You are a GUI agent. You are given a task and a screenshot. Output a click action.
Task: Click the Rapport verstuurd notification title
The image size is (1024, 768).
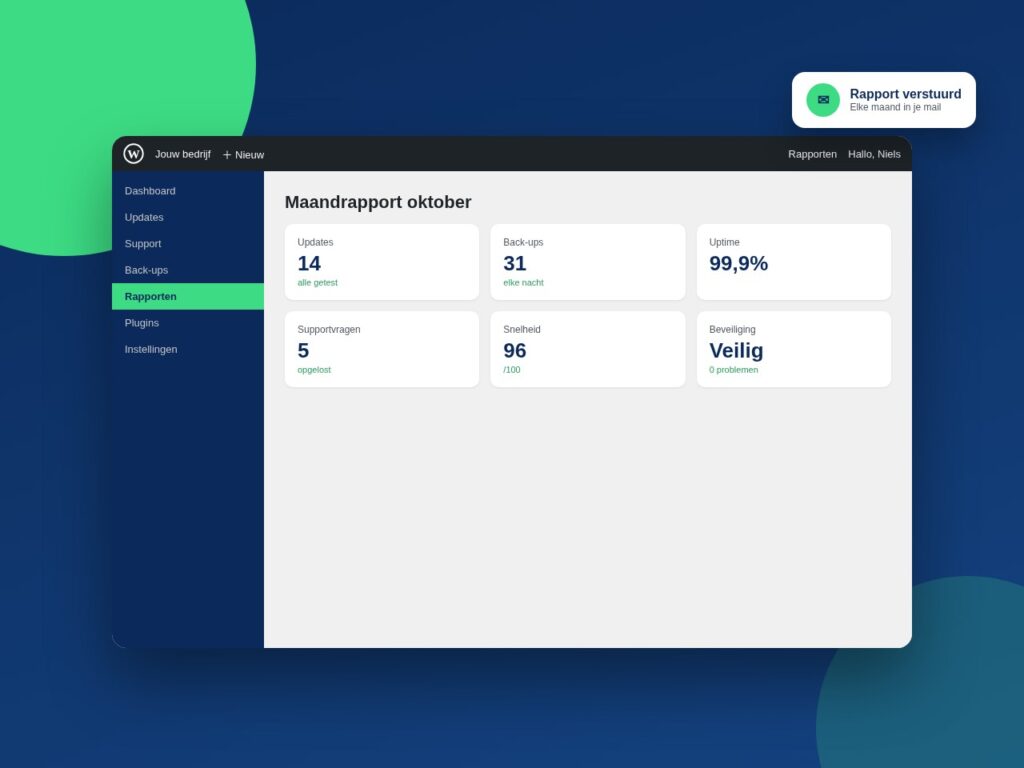click(x=905, y=94)
